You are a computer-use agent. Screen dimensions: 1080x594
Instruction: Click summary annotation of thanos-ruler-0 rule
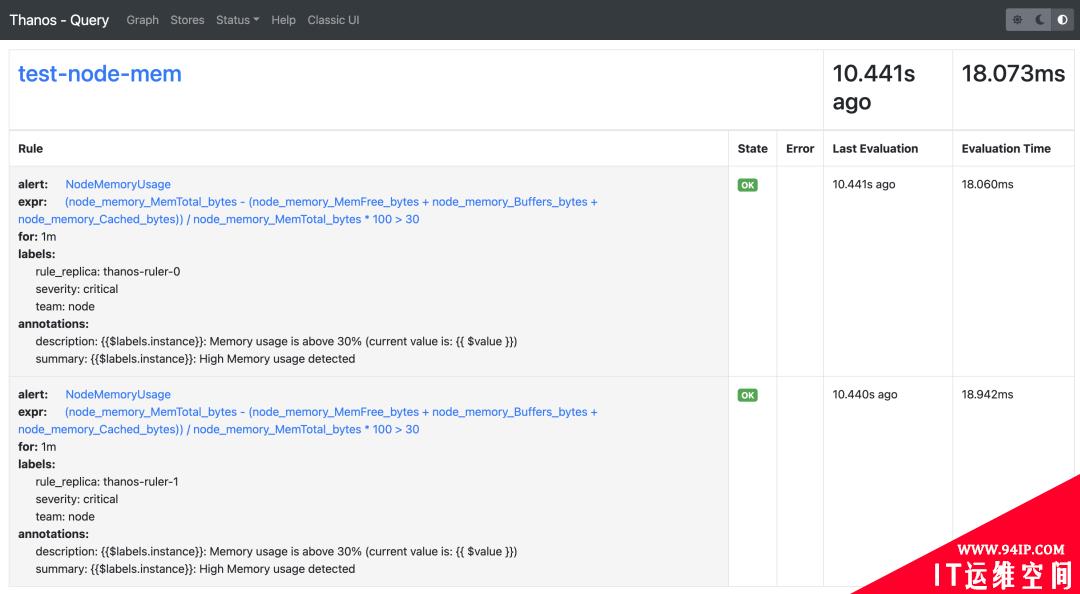click(195, 358)
